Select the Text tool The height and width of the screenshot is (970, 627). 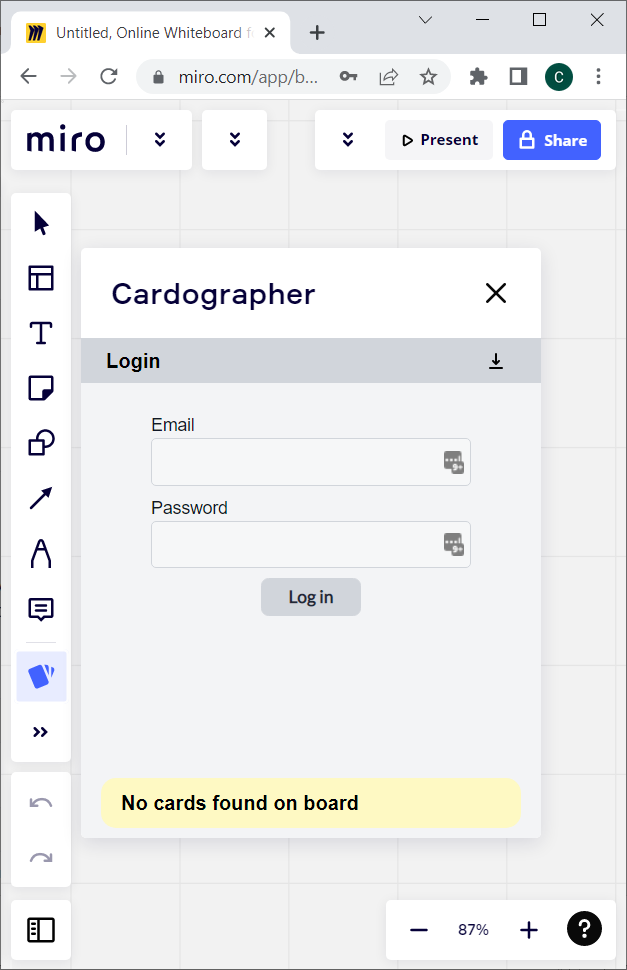coord(41,333)
